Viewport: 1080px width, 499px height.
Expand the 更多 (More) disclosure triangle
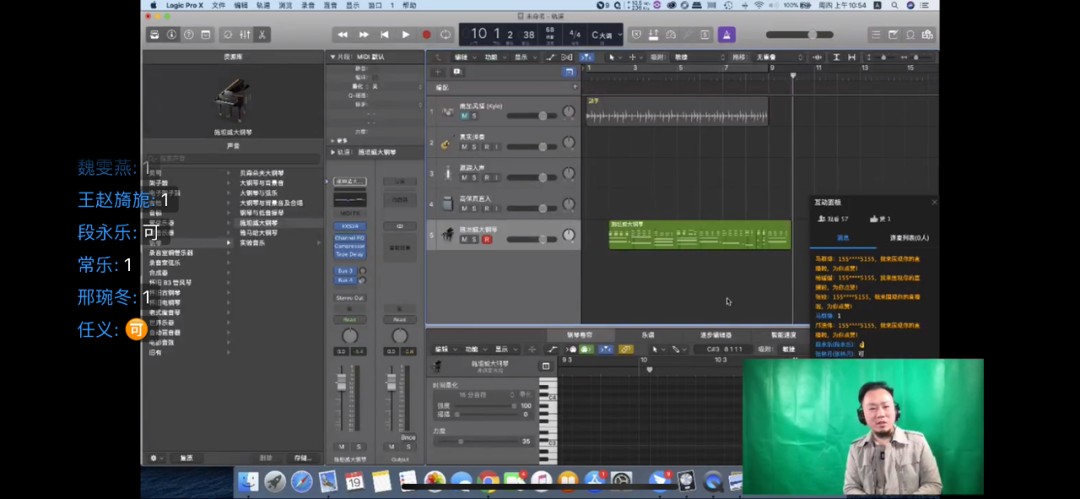(333, 141)
